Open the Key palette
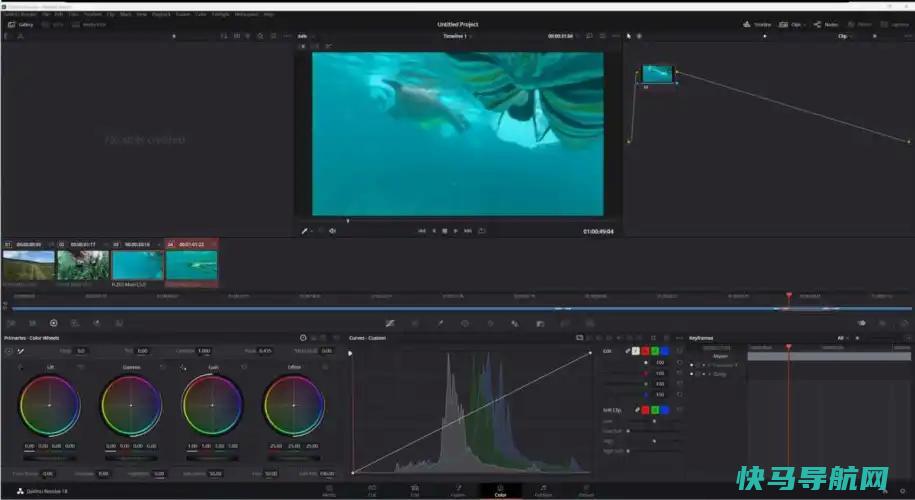Viewport: 915px width, 500px height. (x=565, y=323)
